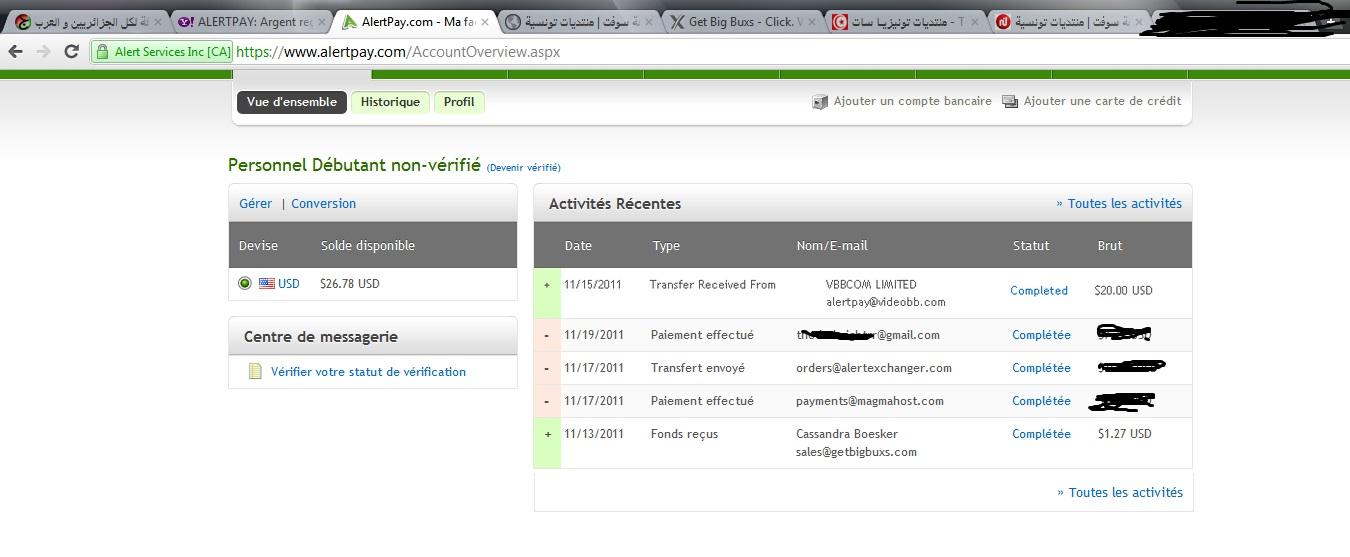Click payments@magmahost.com email text
The height and width of the screenshot is (557, 1350).
click(x=870, y=401)
